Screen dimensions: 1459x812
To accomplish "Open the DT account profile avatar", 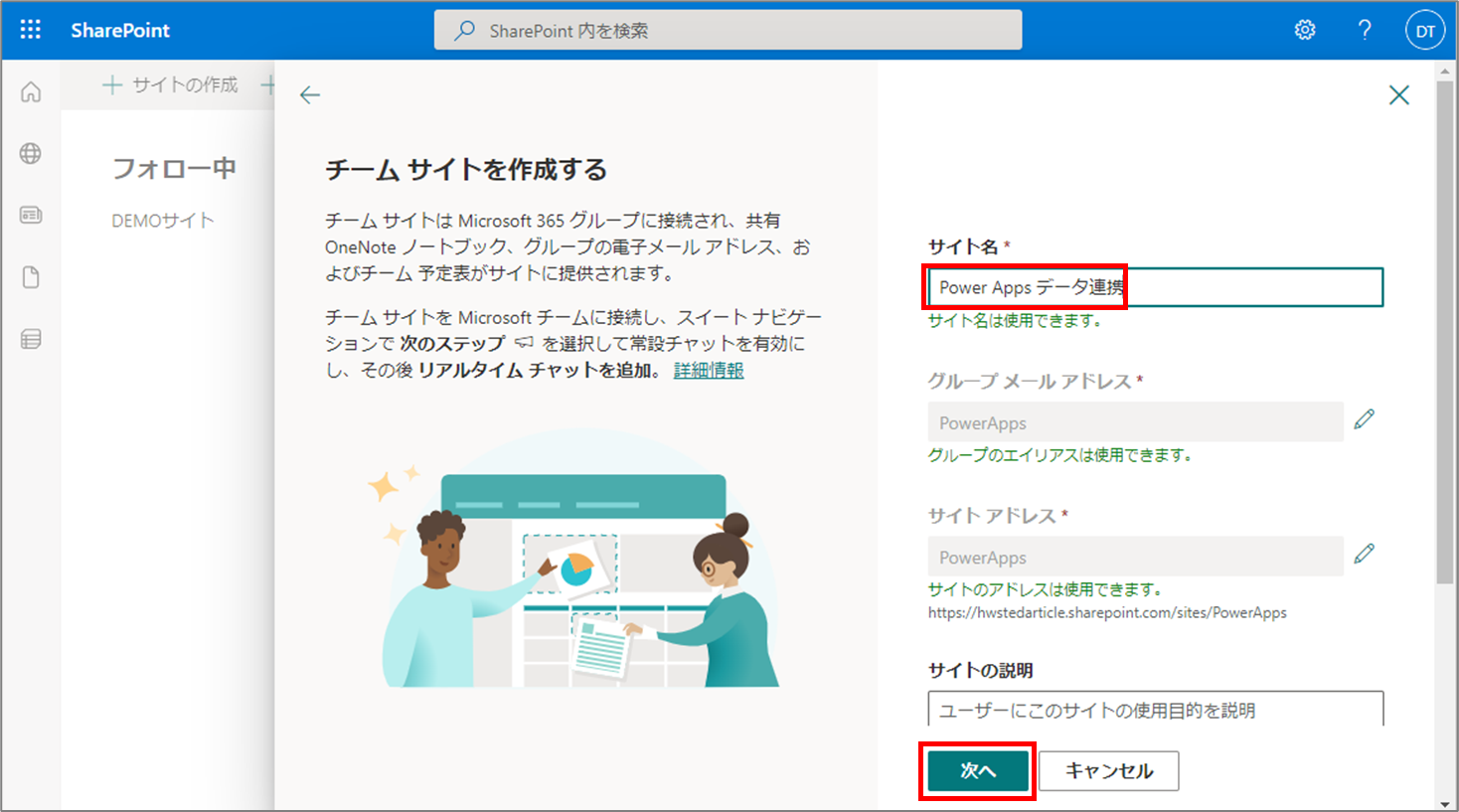I will point(1424,31).
